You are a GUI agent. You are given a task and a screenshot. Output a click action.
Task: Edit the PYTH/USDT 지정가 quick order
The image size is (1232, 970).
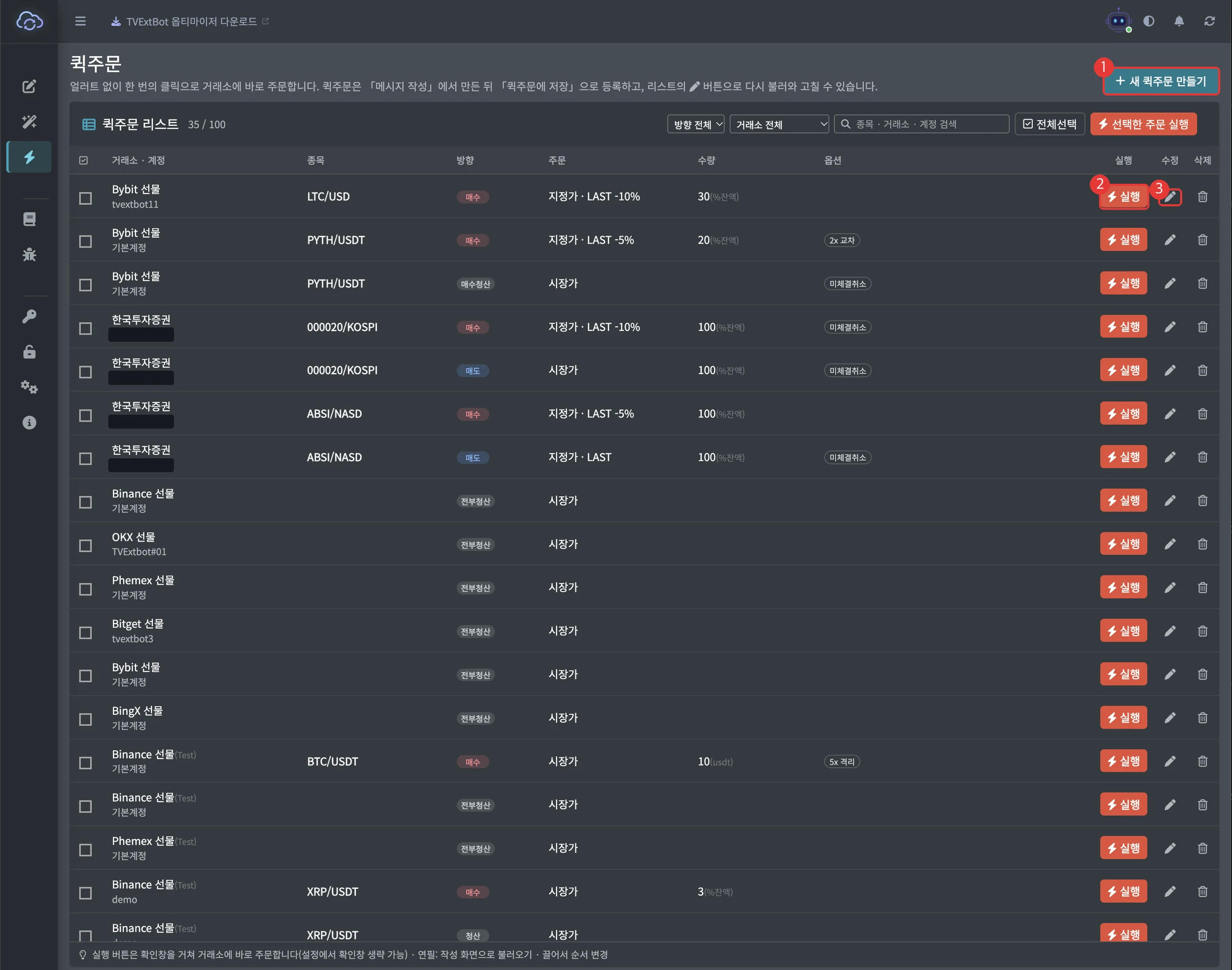(x=1169, y=240)
